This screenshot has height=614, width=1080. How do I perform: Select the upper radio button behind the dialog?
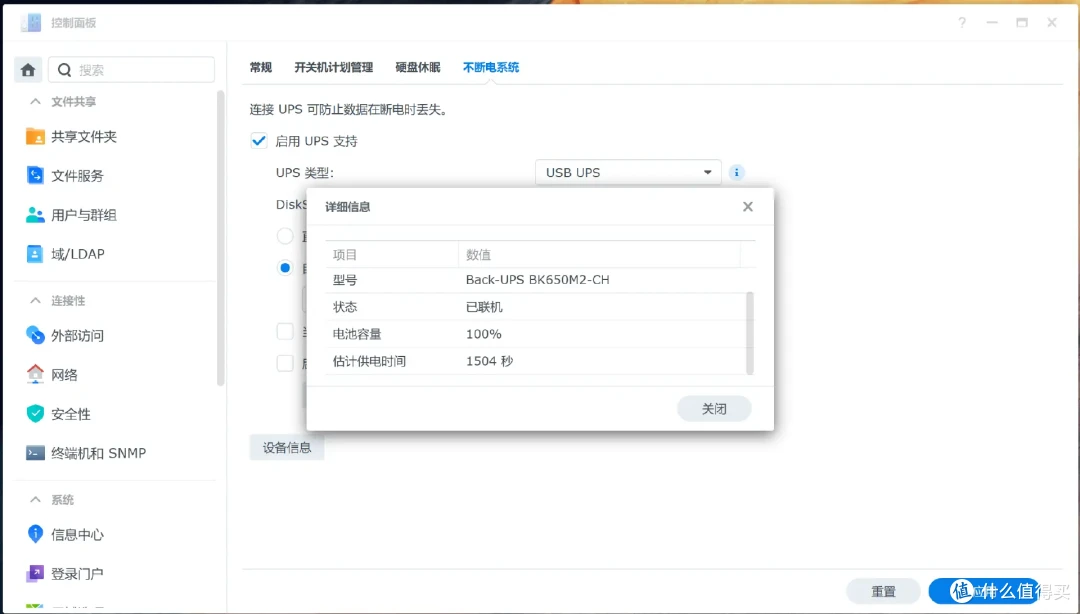tap(284, 236)
